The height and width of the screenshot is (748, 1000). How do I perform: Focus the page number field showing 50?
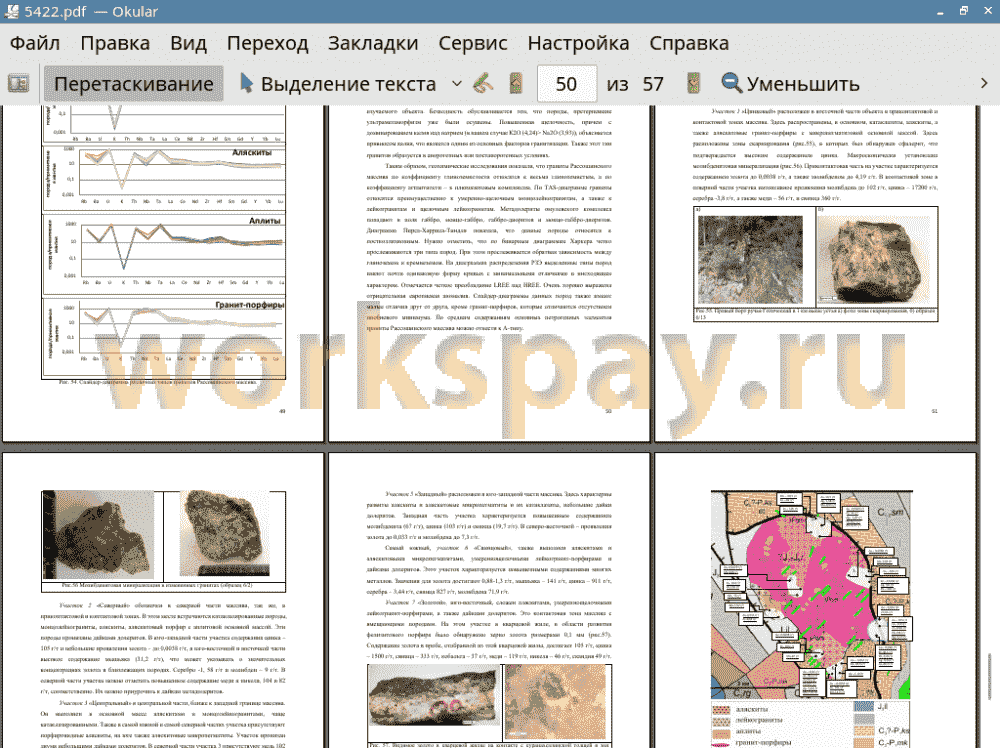coord(566,84)
